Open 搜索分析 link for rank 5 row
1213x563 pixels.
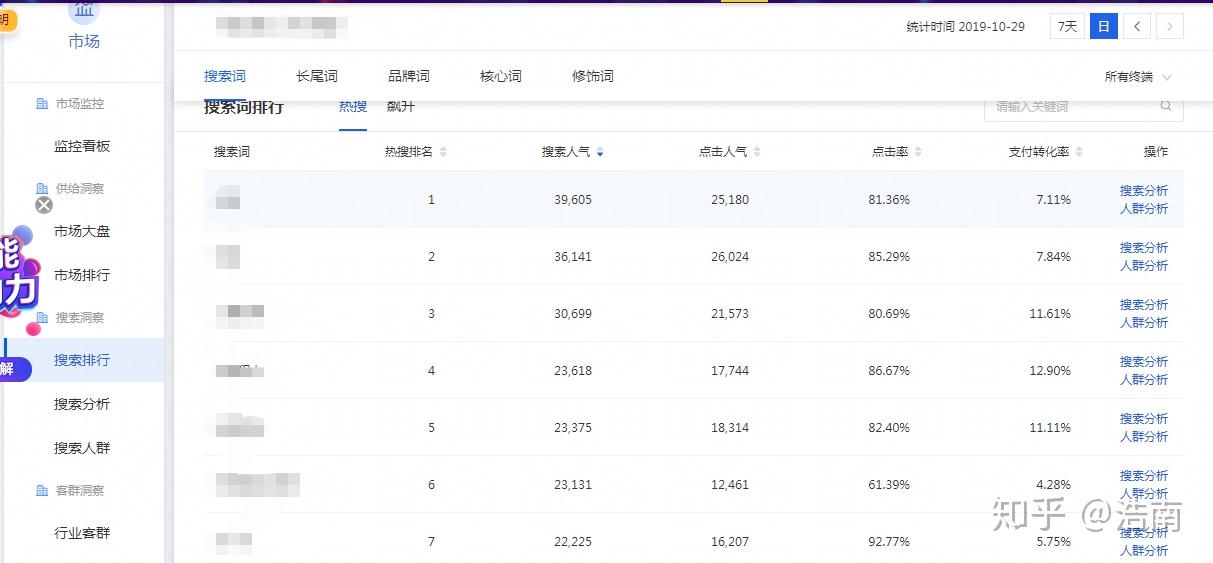pyautogui.click(x=1144, y=419)
